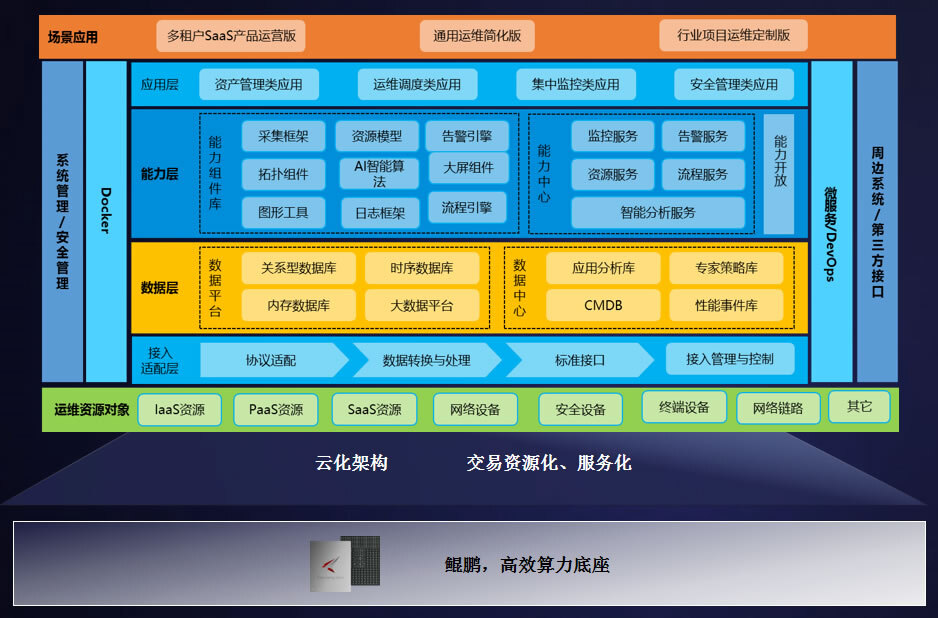Click the 数据平台 vertical label
The height and width of the screenshot is (618, 938).
215,288
